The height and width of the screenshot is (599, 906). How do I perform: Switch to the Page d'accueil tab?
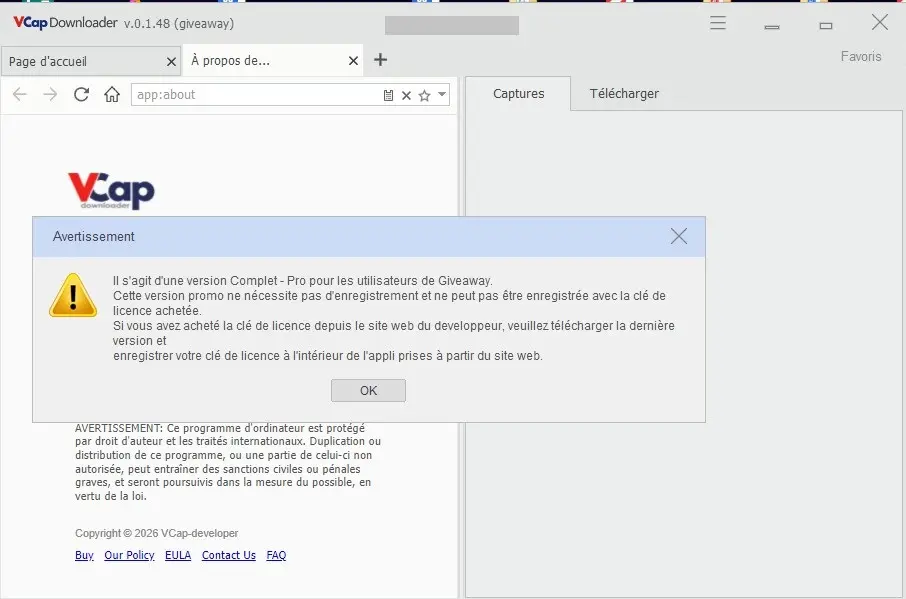point(91,61)
